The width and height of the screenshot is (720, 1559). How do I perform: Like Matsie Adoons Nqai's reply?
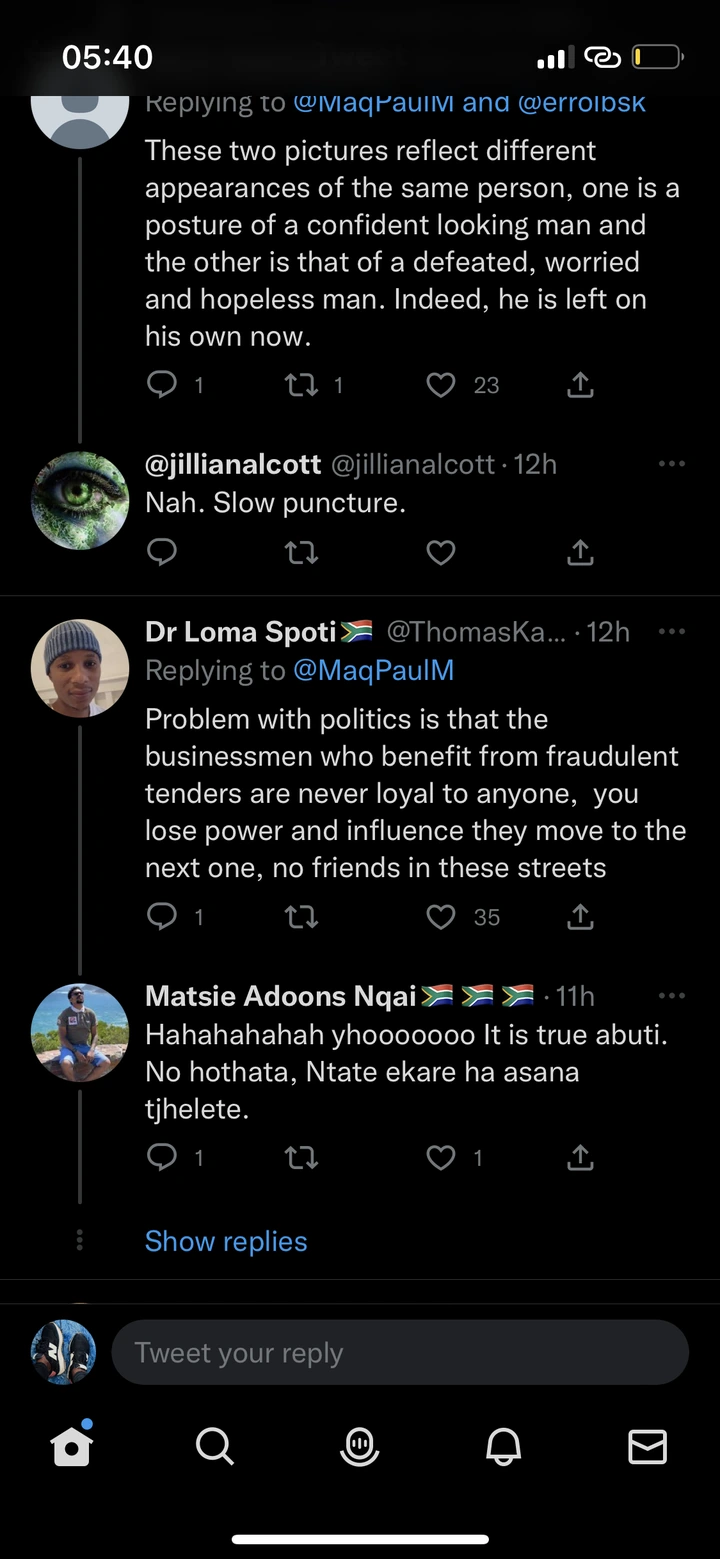coord(441,1158)
